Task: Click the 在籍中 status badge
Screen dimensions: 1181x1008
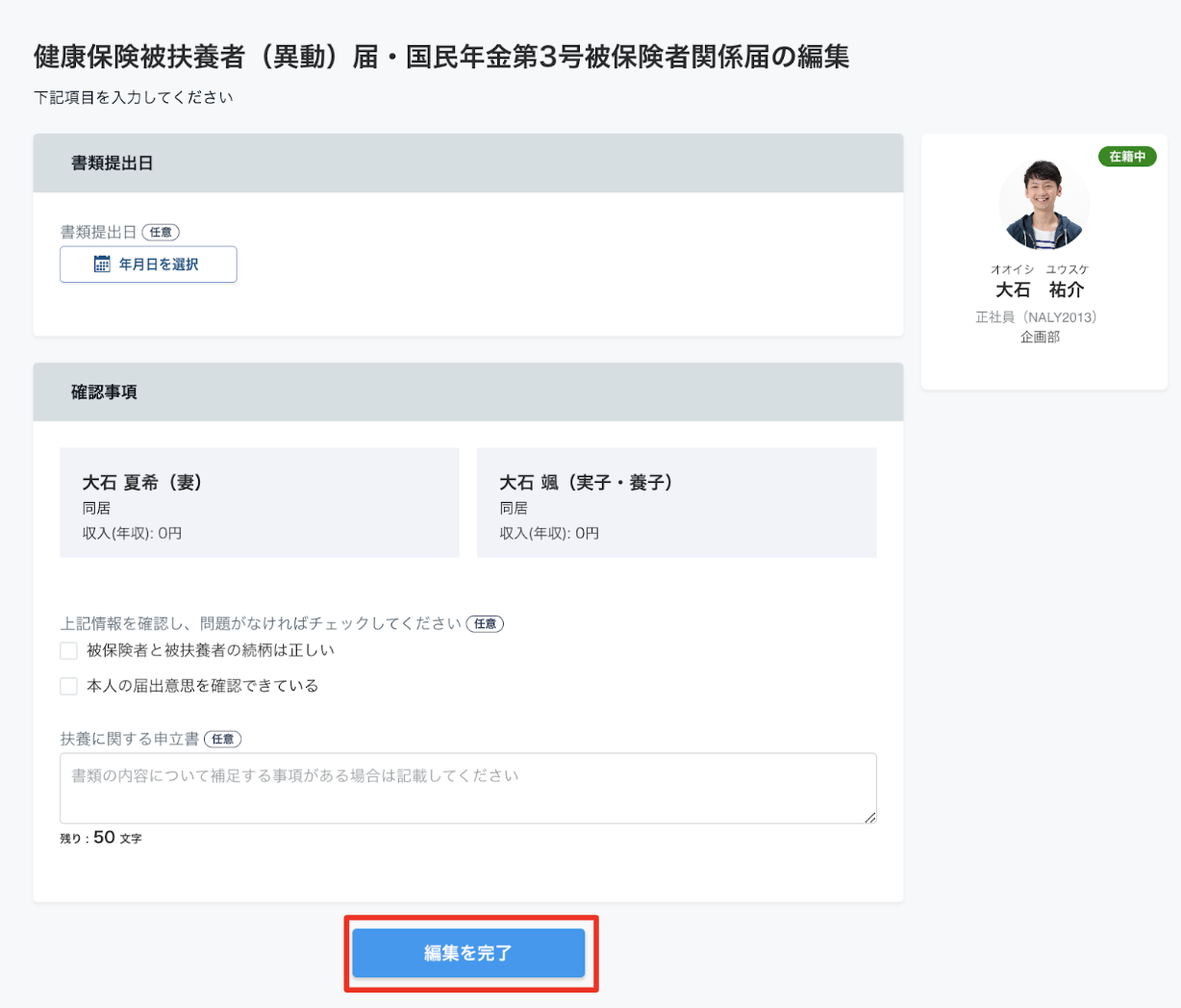Action: coord(1127,157)
